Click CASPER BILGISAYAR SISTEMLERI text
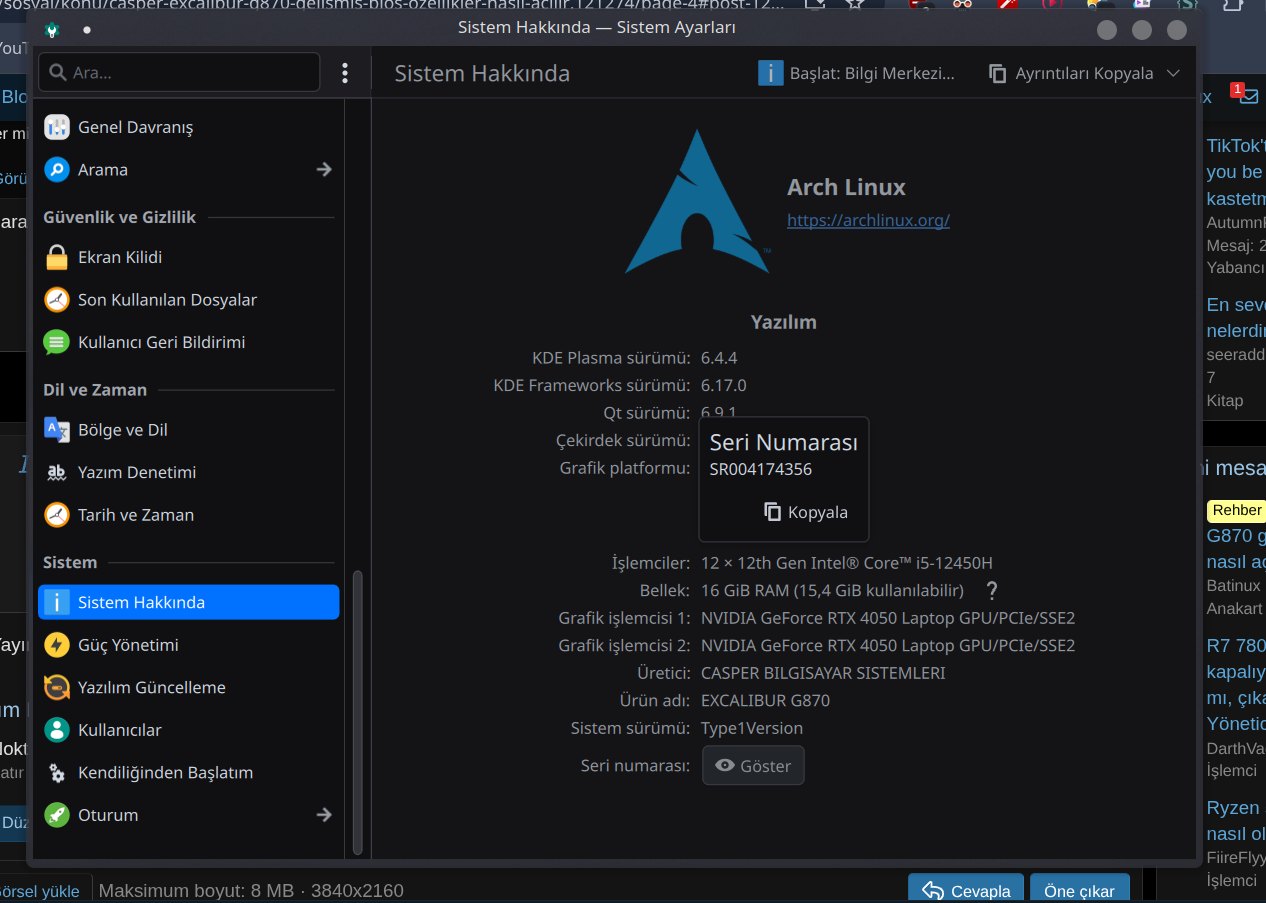This screenshot has height=903, width=1266. tap(823, 673)
